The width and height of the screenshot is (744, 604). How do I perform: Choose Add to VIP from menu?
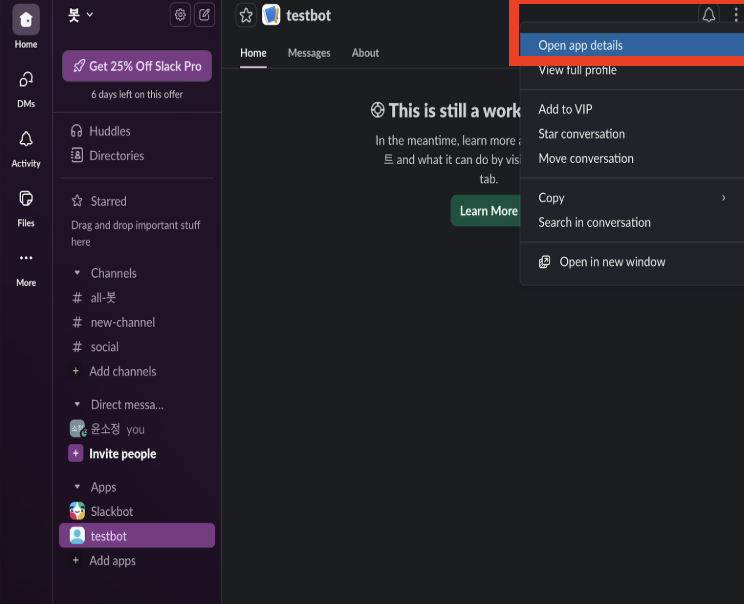point(632,109)
